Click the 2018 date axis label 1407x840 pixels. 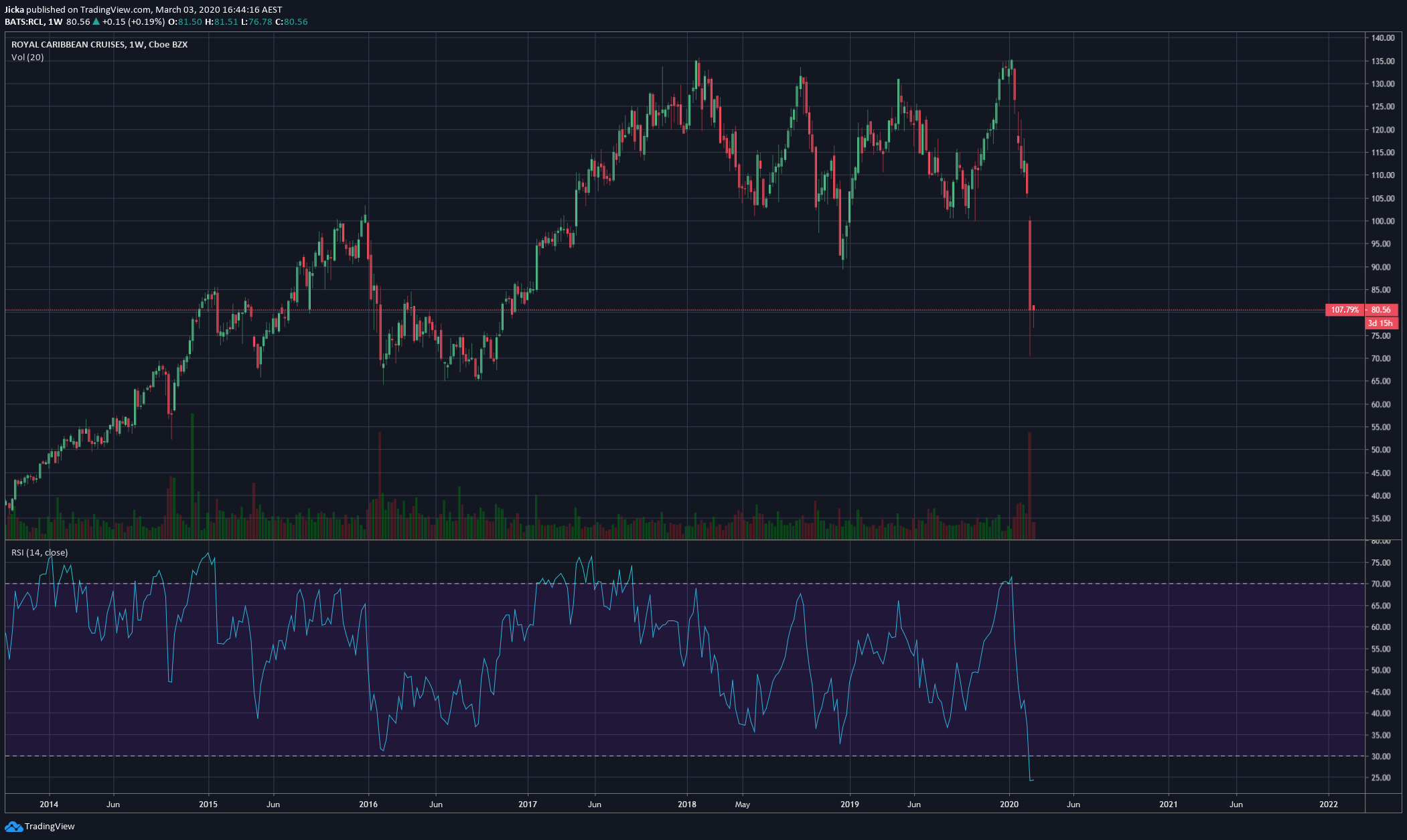coord(687,805)
